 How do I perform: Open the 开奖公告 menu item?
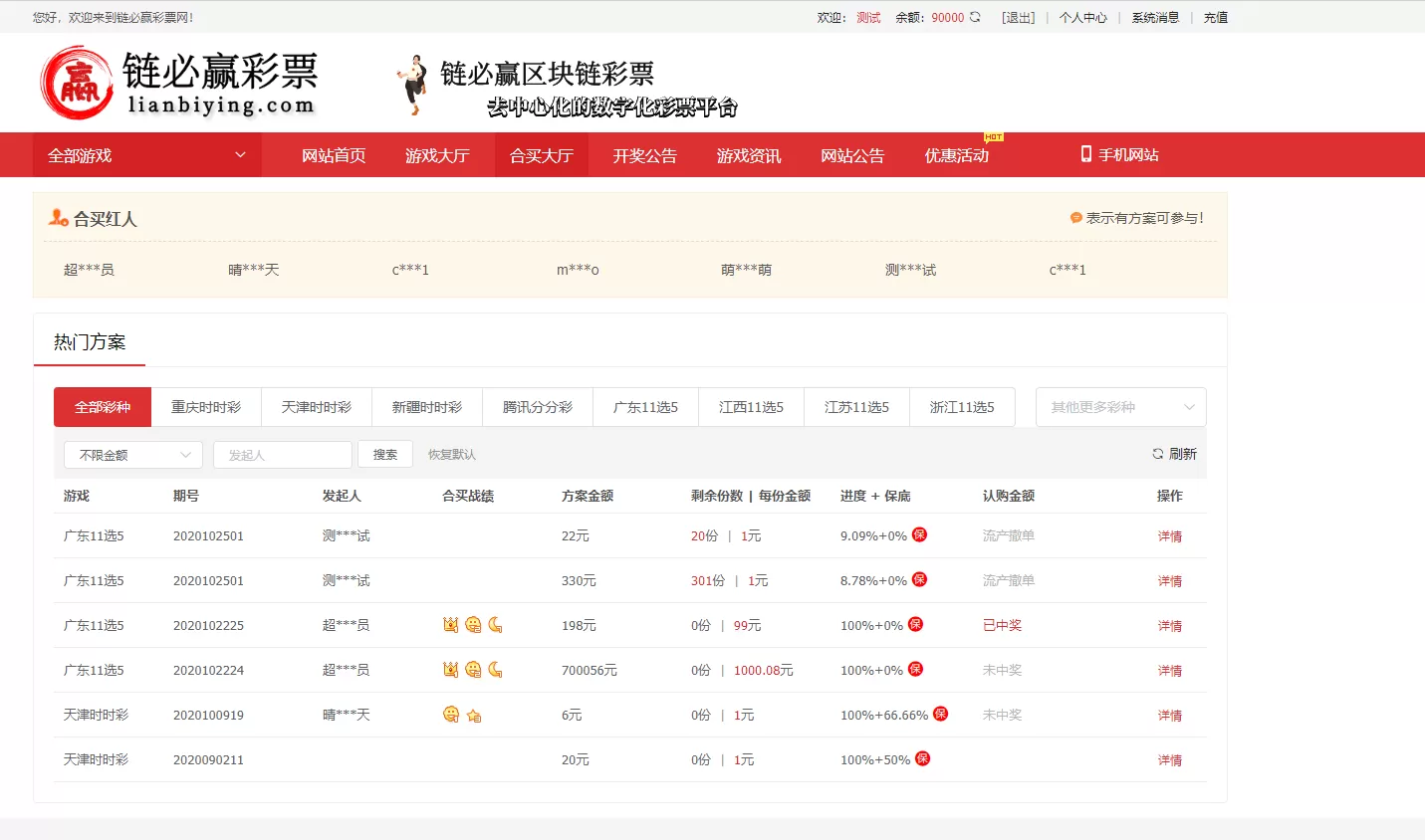[643, 154]
